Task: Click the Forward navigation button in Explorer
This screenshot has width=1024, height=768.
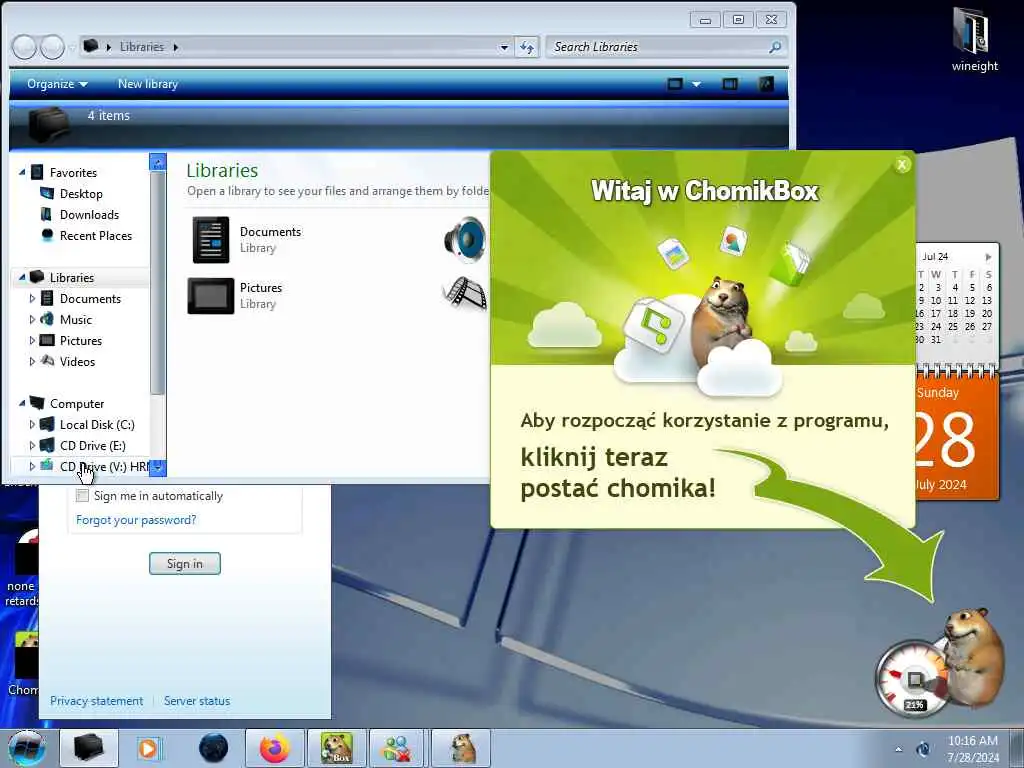Action: coord(52,47)
